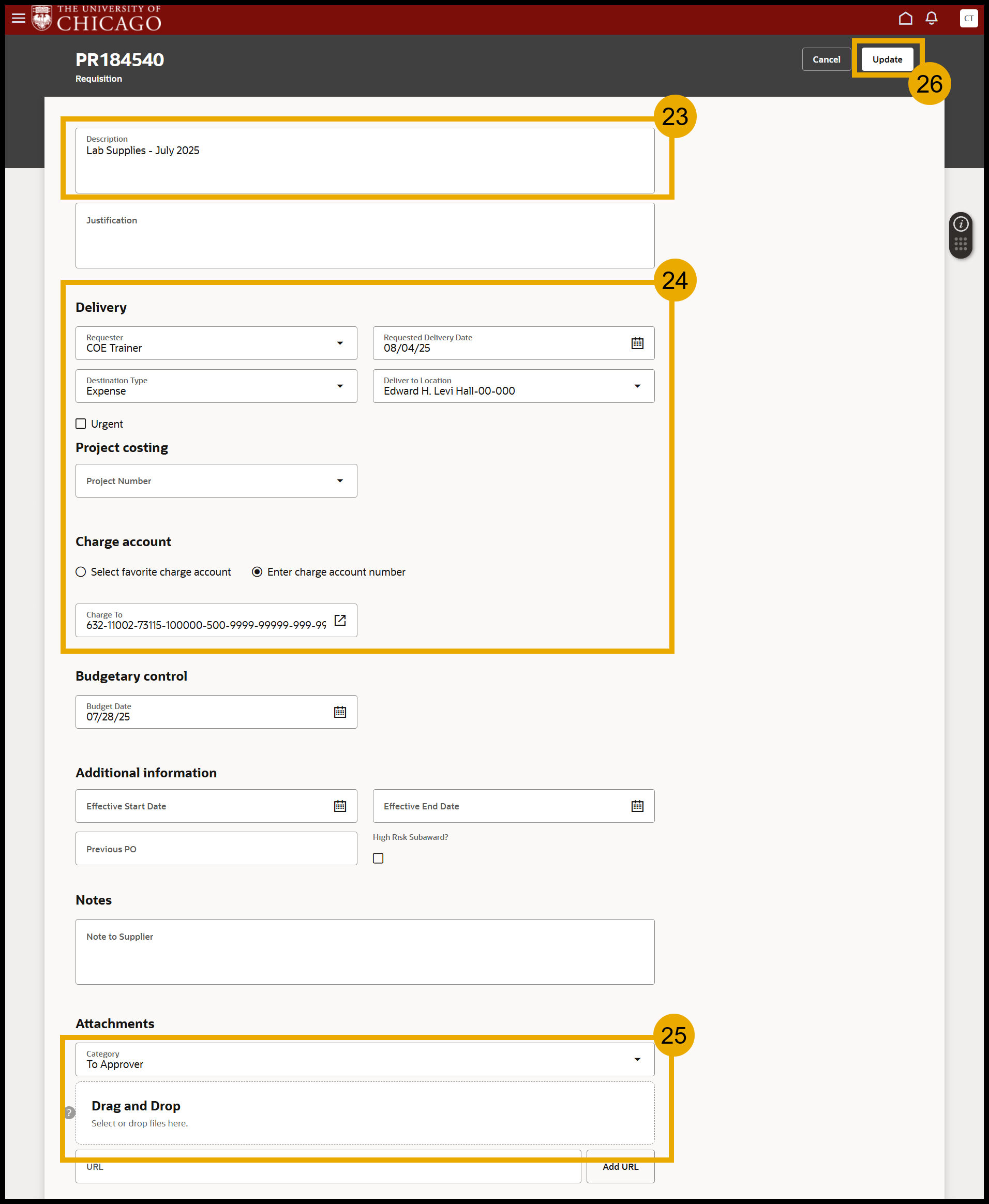Click the help icon near Drag and Drop

[x=69, y=1112]
